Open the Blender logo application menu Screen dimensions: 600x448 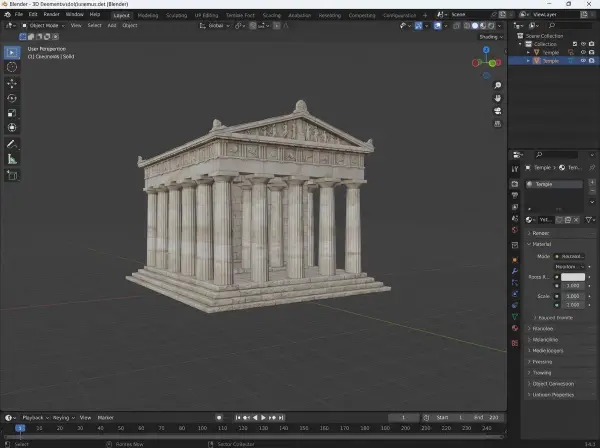[7, 15]
